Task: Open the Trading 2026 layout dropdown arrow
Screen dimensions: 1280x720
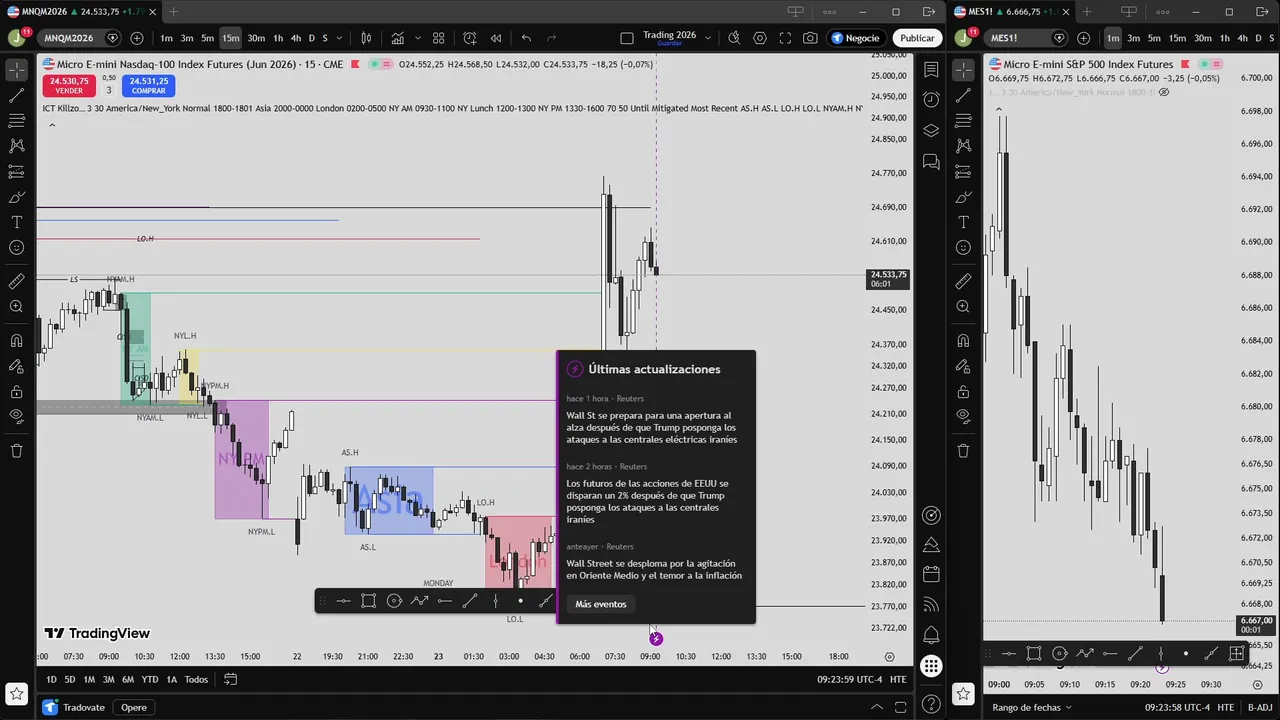Action: click(706, 38)
